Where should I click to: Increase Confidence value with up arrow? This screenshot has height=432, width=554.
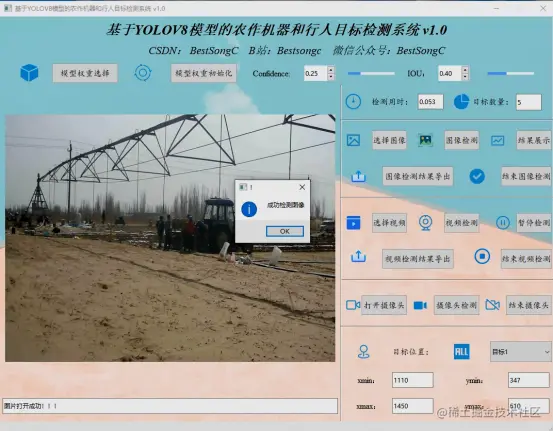click(331, 70)
